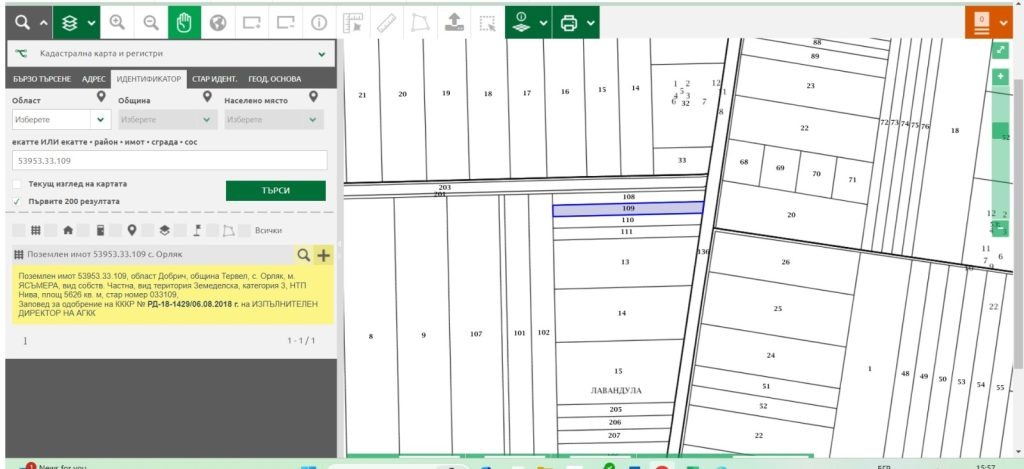Viewport: 1024px width, 469px height.
Task: Select the ruler measure distance tool
Action: pos(387,21)
